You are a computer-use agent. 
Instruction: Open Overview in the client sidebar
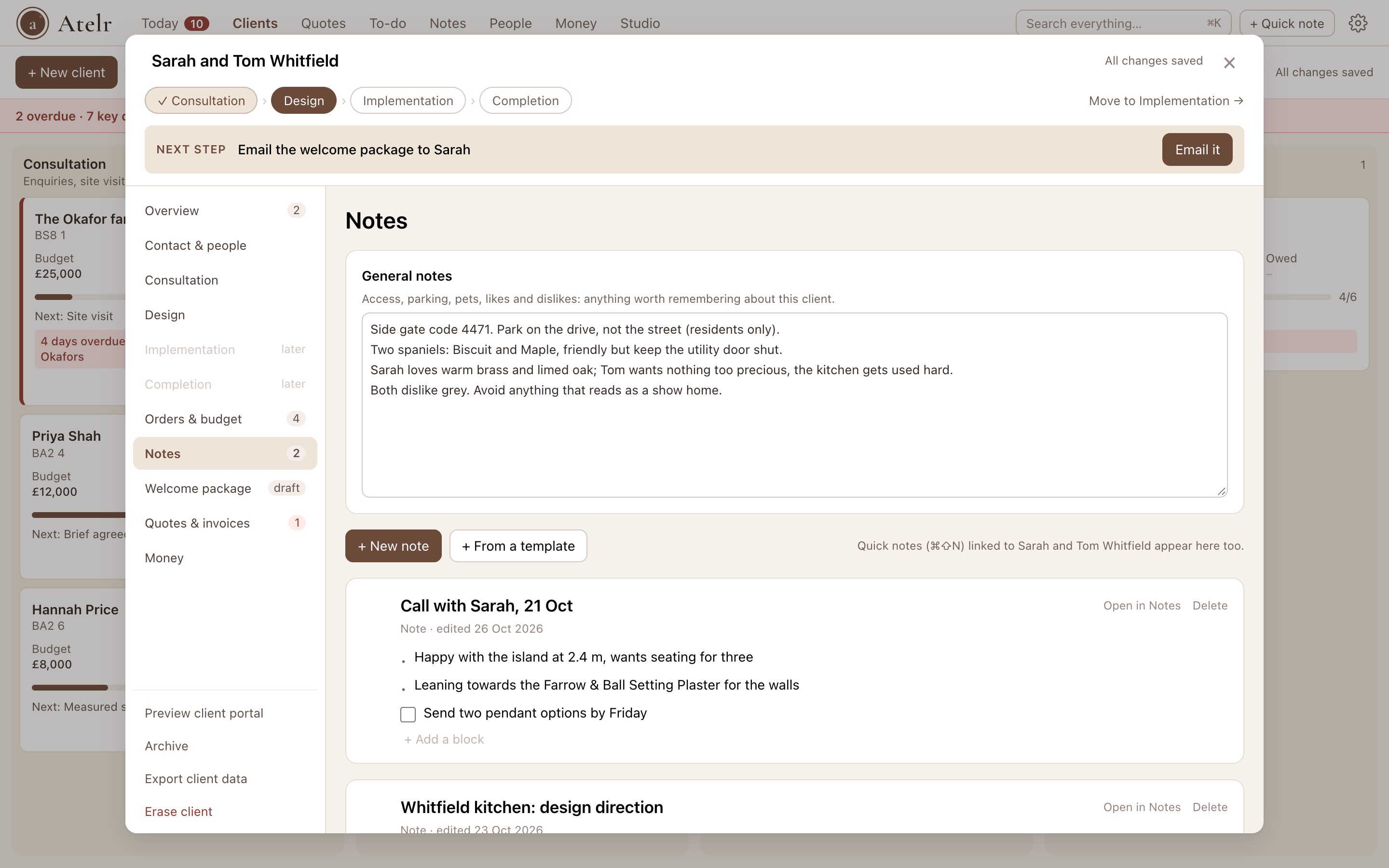pyautogui.click(x=225, y=211)
